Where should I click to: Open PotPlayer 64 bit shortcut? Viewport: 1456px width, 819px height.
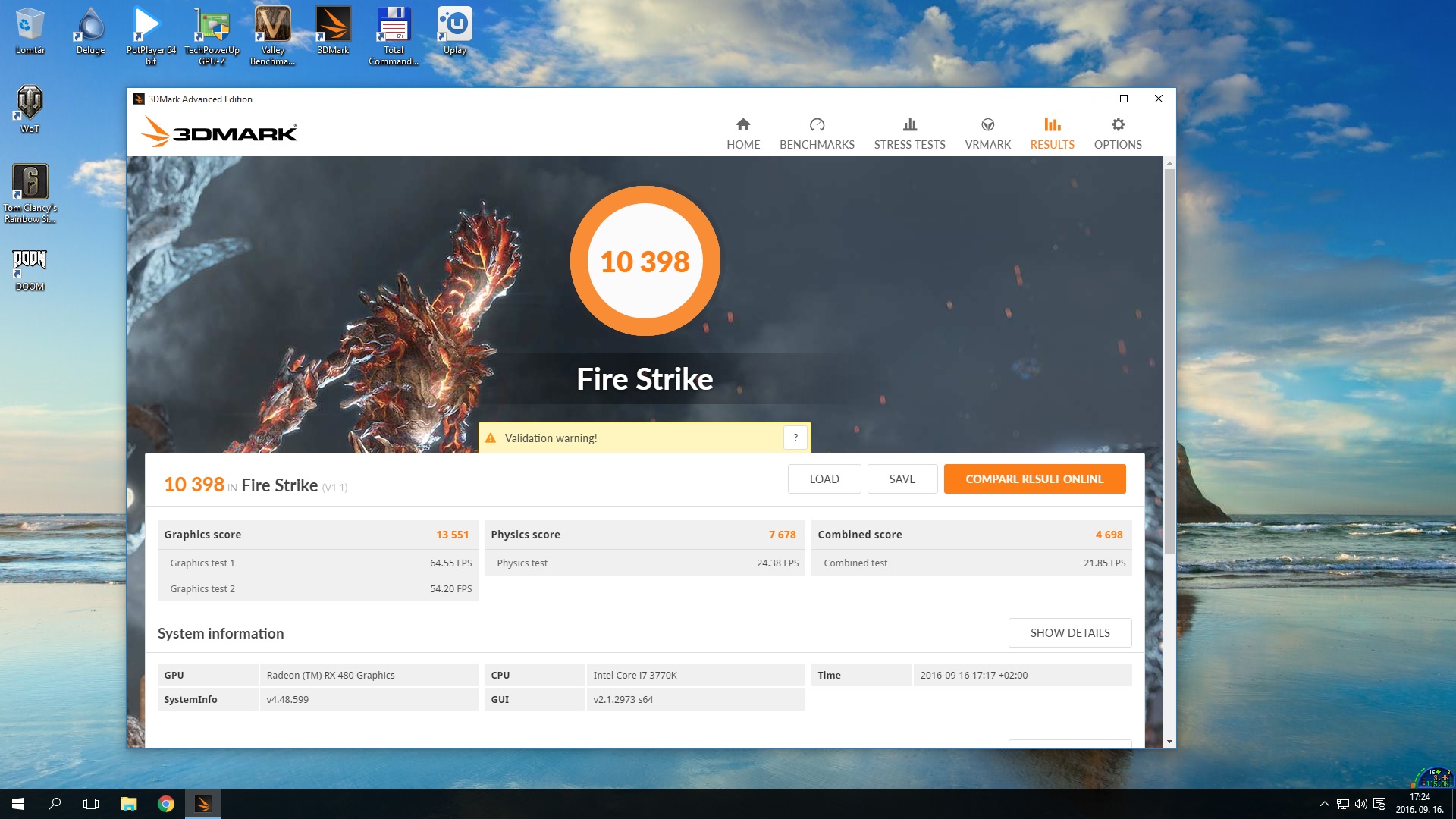151,36
